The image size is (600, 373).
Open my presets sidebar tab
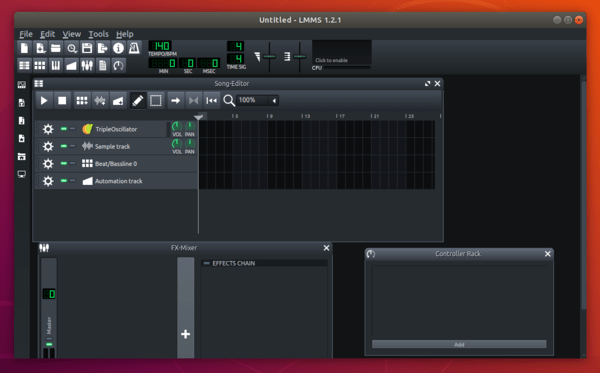coord(22,138)
